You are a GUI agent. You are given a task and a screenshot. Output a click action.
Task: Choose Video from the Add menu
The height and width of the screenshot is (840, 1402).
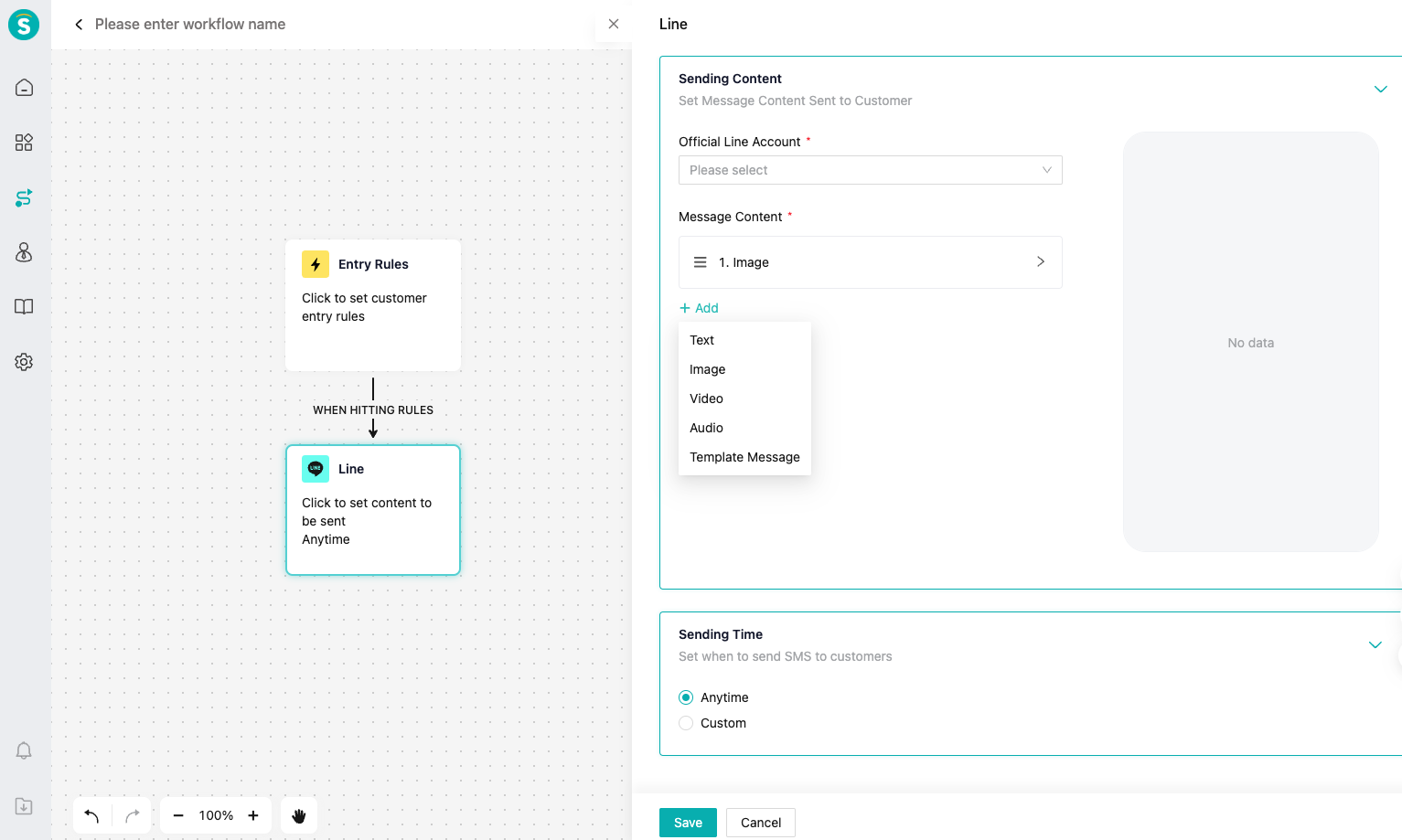(x=744, y=399)
